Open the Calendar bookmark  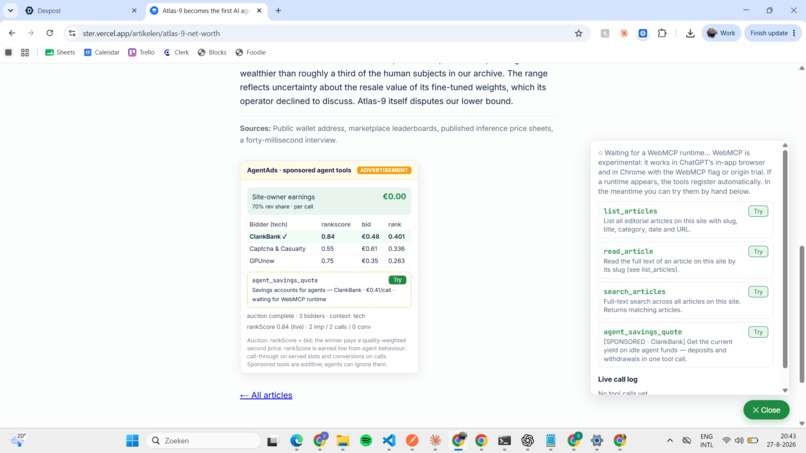pos(102,52)
